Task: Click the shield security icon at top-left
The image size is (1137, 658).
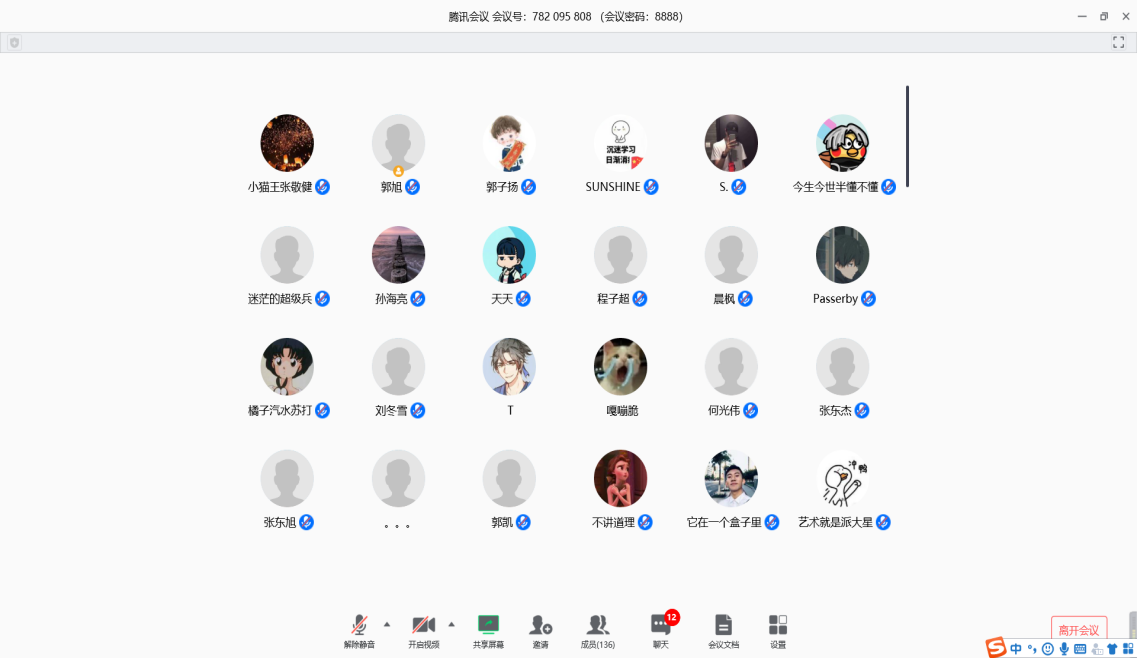Action: pyautogui.click(x=14, y=43)
